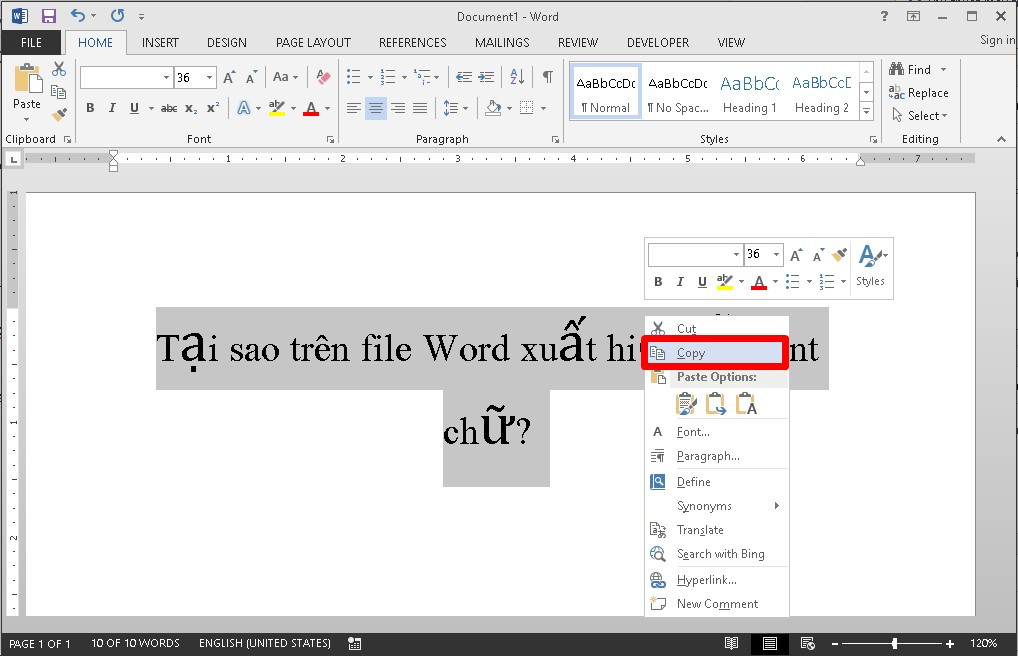
Task: Click Hyperlink... in the context menu
Action: tap(706, 580)
